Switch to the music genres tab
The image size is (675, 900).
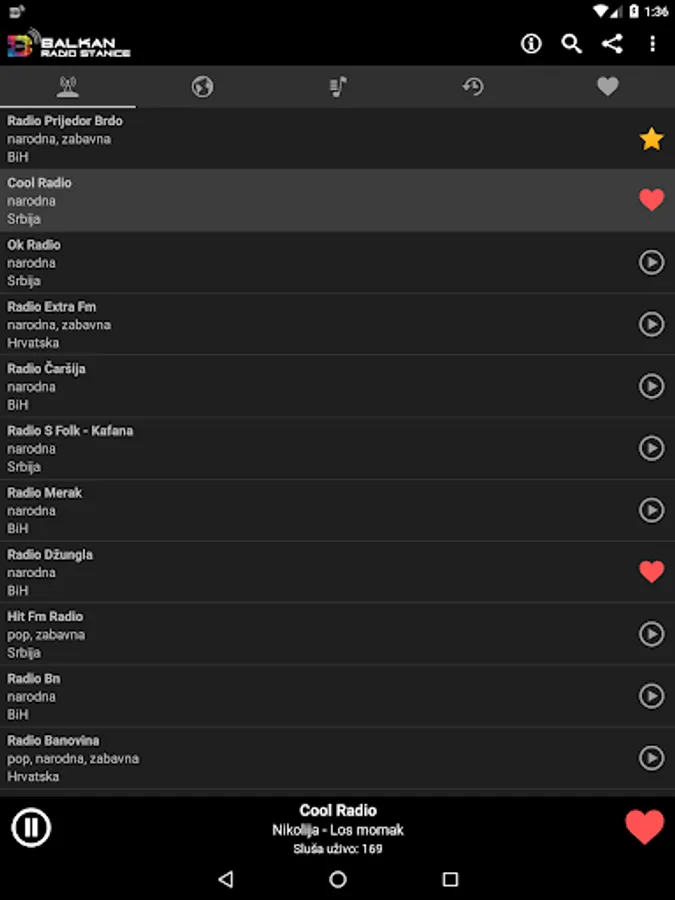click(x=338, y=87)
